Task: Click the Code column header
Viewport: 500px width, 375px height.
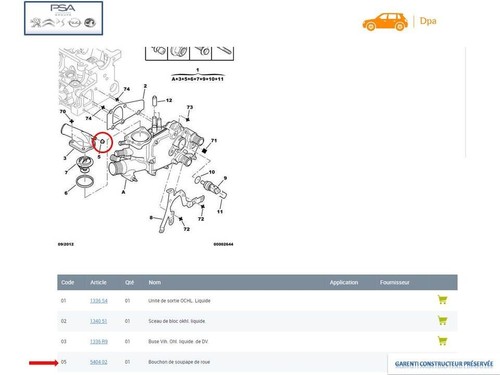Action: 67,282
